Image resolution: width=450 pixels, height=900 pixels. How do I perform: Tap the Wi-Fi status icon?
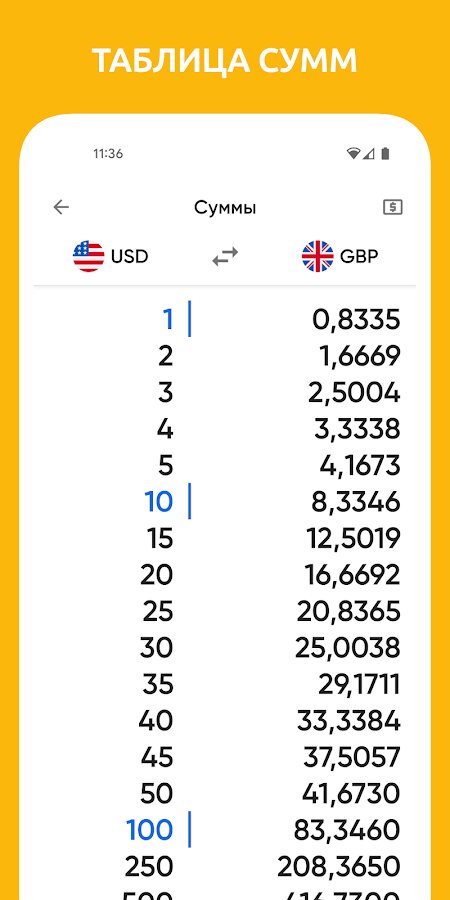tap(353, 153)
